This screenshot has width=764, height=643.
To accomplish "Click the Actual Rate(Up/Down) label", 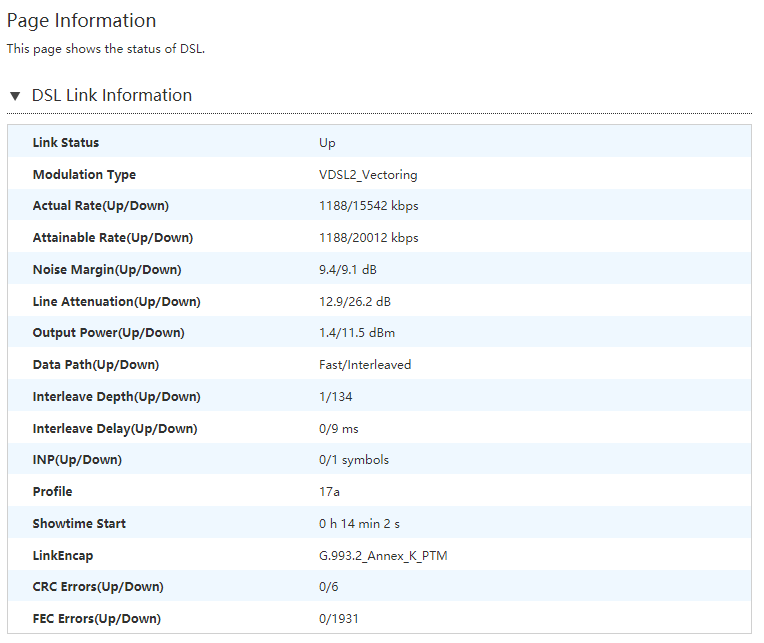I will 100,206.
